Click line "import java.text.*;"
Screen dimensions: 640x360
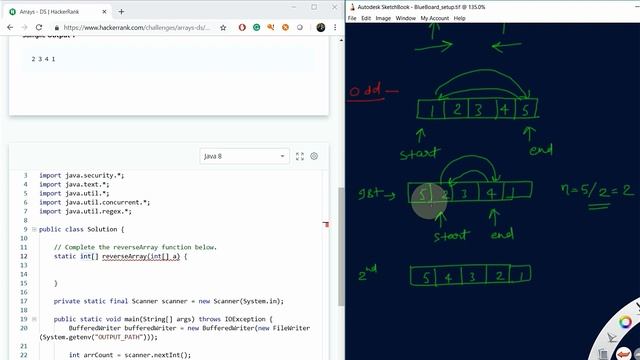(74, 184)
